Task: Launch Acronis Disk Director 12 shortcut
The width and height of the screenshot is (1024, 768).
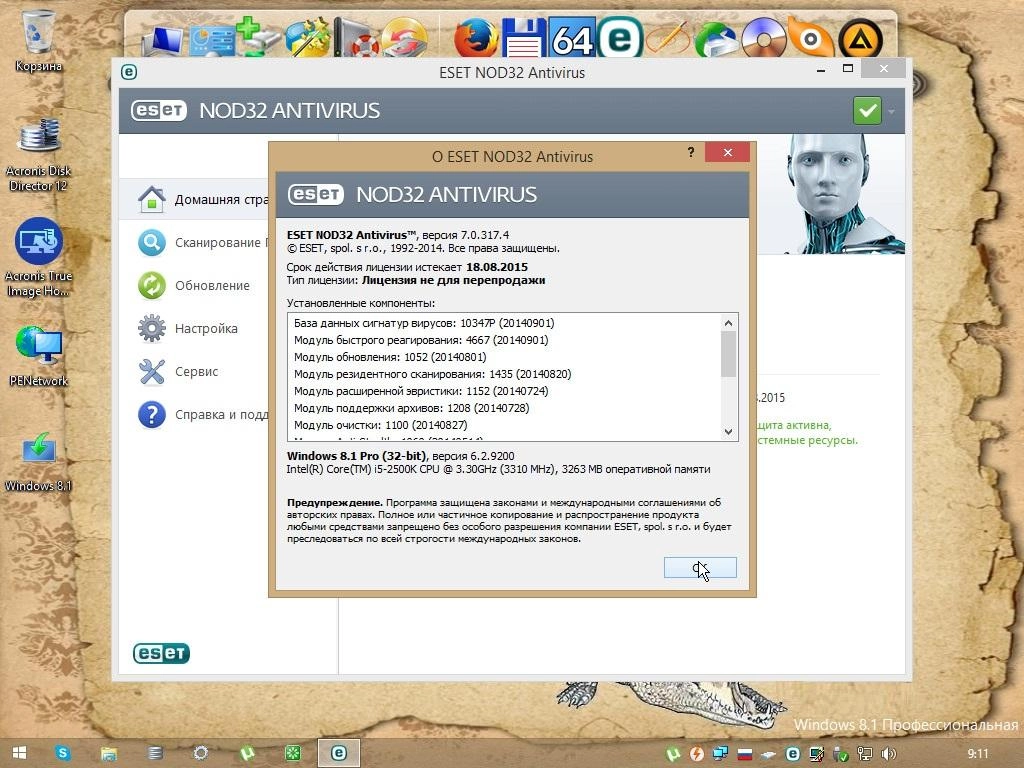Action: (39, 155)
